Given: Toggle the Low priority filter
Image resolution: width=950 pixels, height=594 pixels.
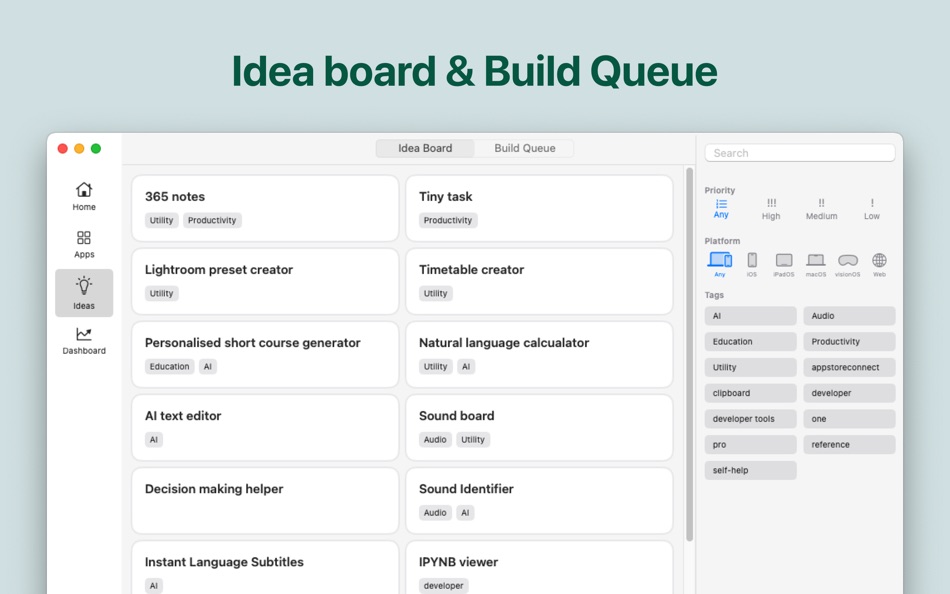Looking at the screenshot, I should [x=871, y=208].
